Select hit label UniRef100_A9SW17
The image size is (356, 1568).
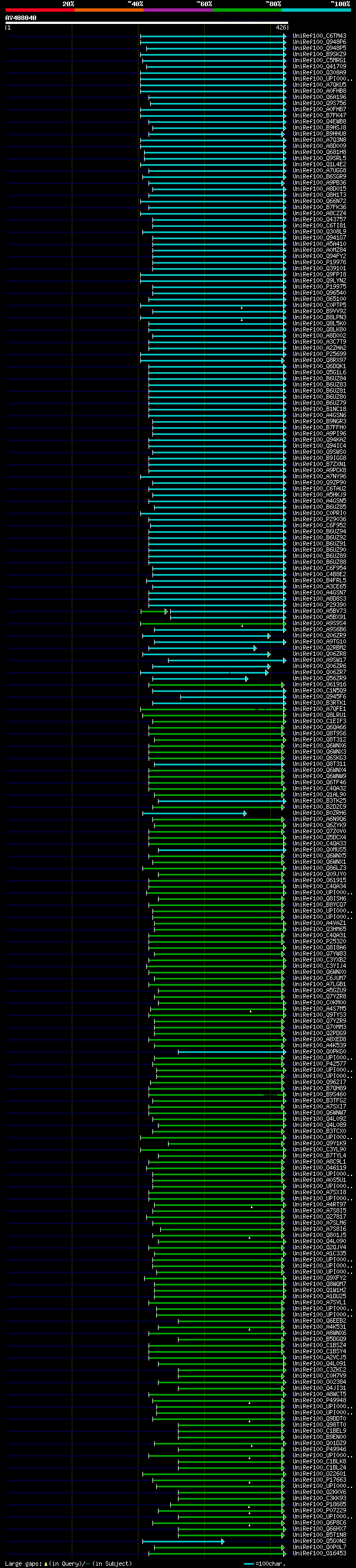[x=319, y=660]
